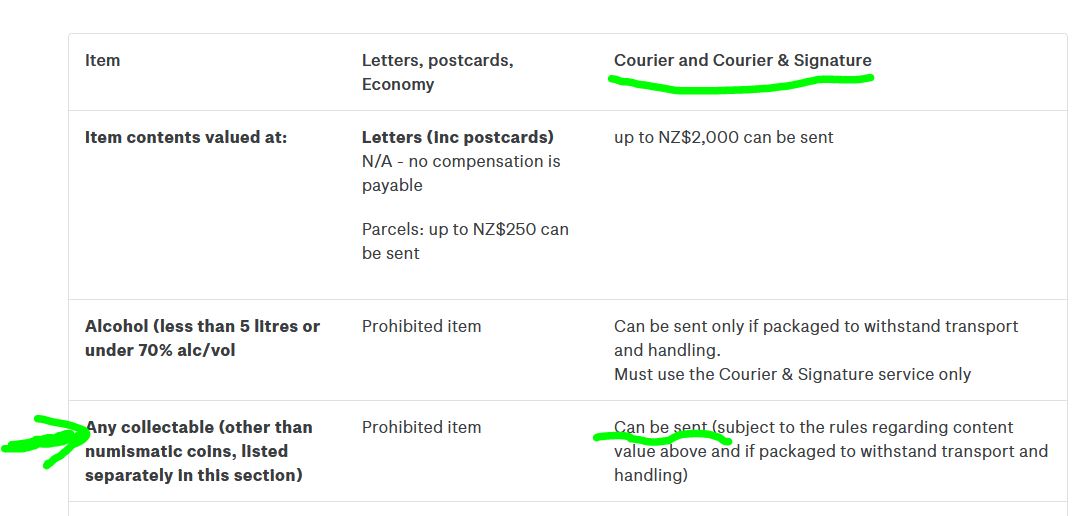Click "Prohibited item" in the collectable row
The height and width of the screenshot is (516, 1074).
tap(421, 427)
